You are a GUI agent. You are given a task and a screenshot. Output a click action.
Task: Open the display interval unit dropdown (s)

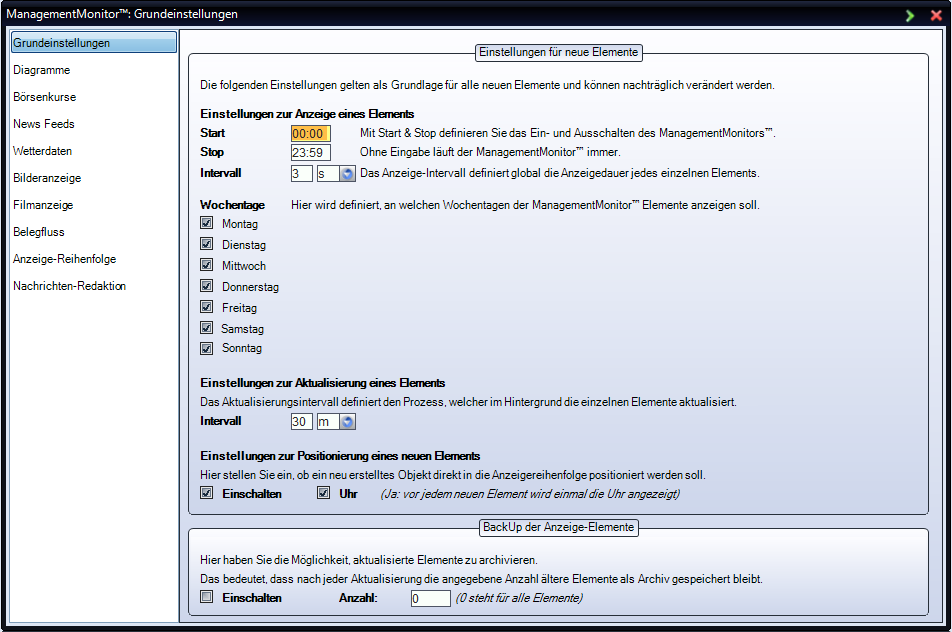[x=347, y=174]
